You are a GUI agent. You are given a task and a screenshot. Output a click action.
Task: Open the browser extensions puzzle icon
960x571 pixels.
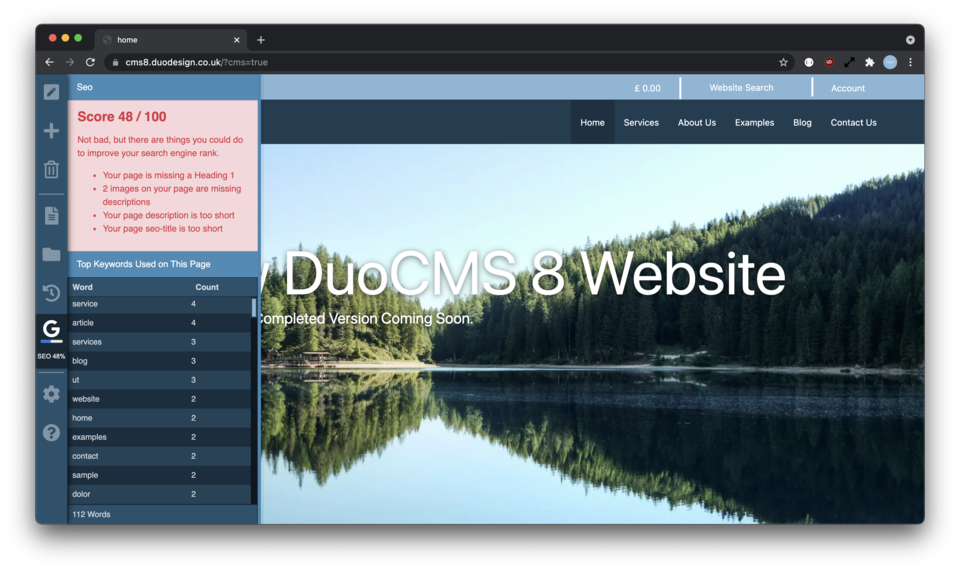point(869,62)
